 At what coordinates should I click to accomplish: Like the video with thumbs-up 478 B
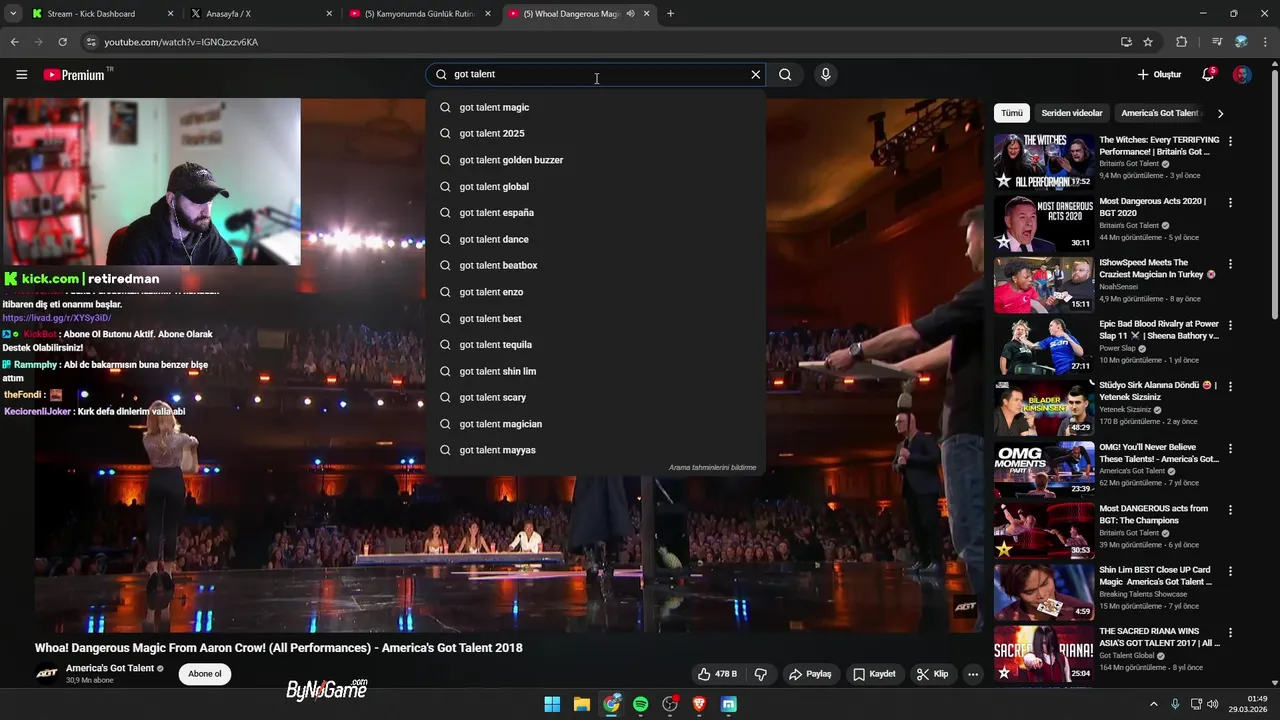tap(717, 674)
